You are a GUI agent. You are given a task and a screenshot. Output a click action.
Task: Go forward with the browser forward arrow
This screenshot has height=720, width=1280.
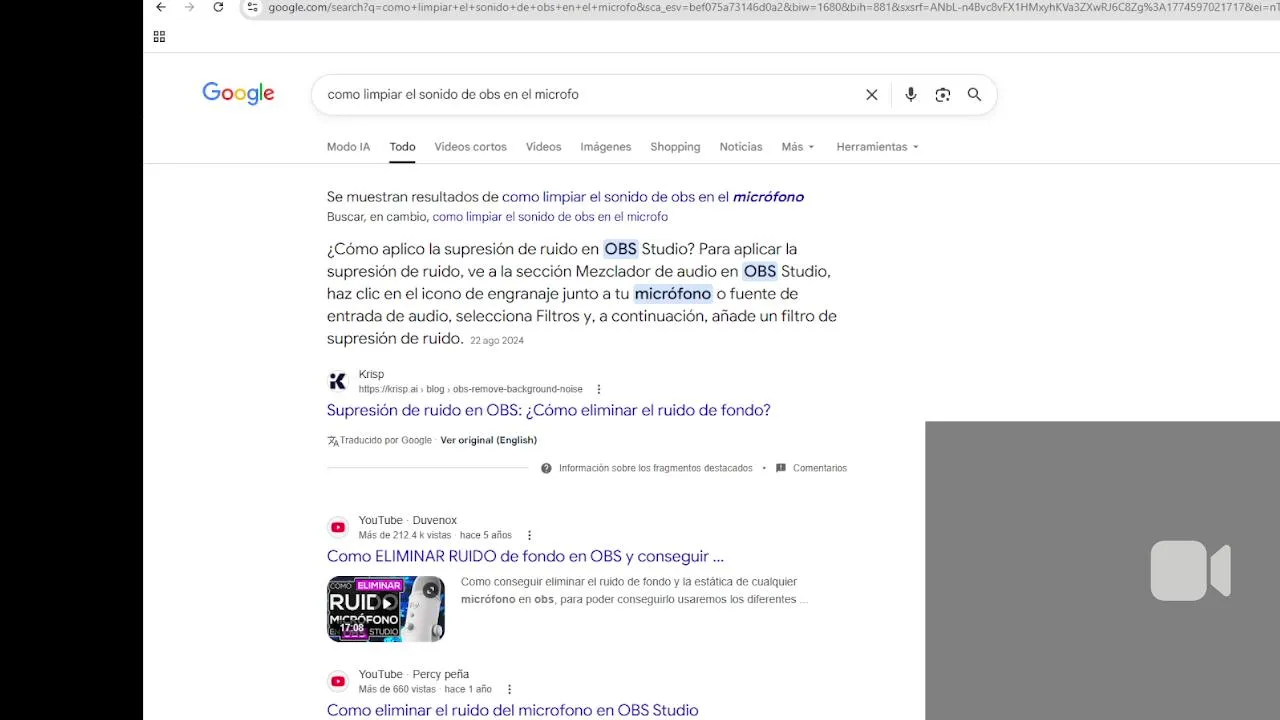coord(189,7)
